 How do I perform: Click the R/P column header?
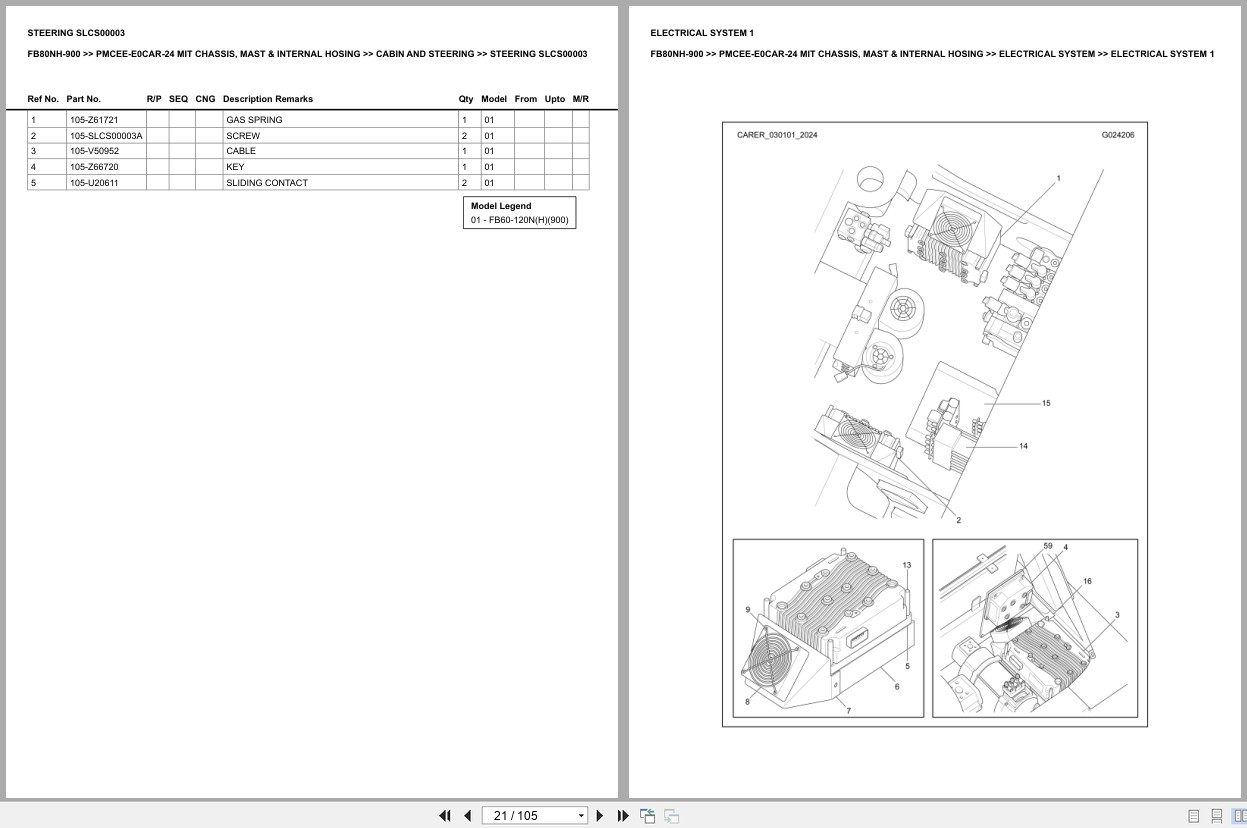[154, 99]
